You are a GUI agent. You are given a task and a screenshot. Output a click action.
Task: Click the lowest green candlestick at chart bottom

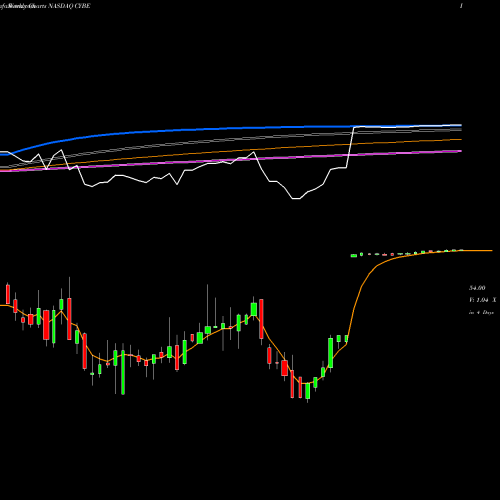pyautogui.click(x=307, y=391)
